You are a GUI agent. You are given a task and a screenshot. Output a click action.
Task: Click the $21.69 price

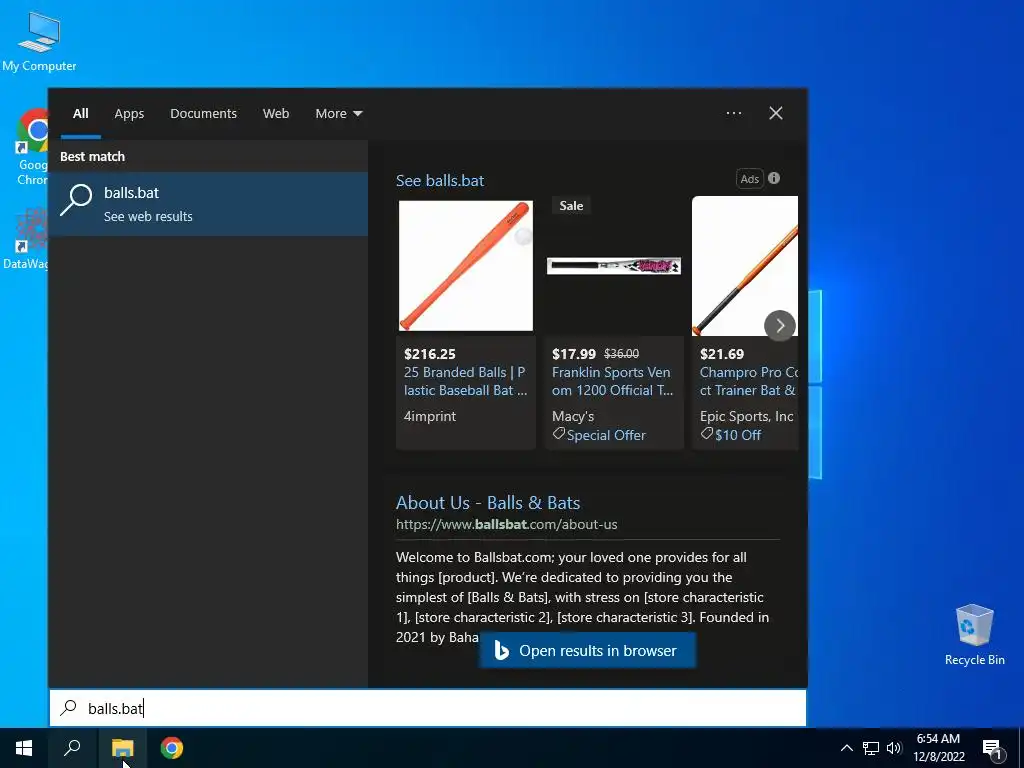[722, 354]
